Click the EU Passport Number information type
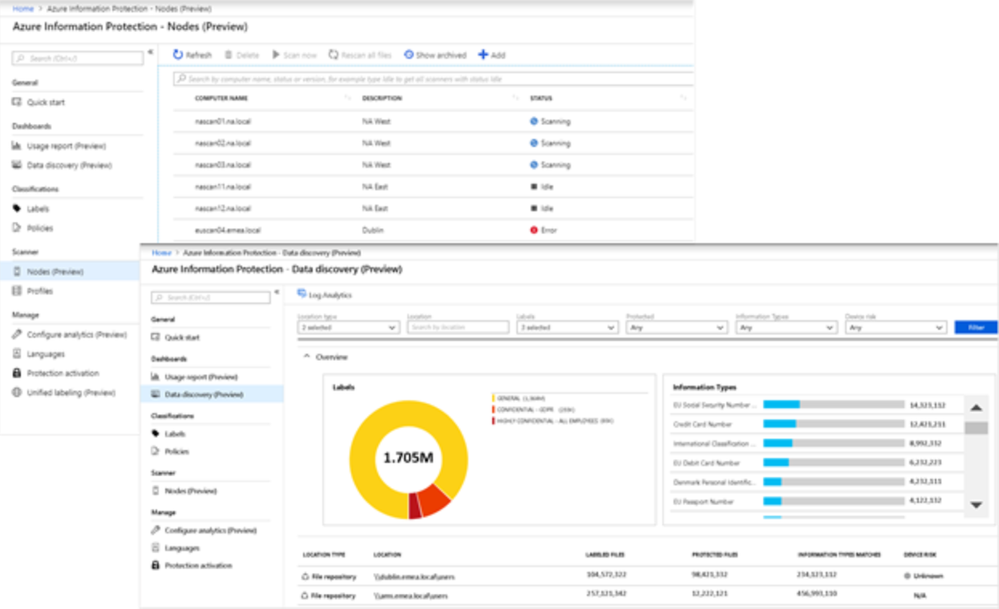The width and height of the screenshot is (999, 609). coord(703,501)
